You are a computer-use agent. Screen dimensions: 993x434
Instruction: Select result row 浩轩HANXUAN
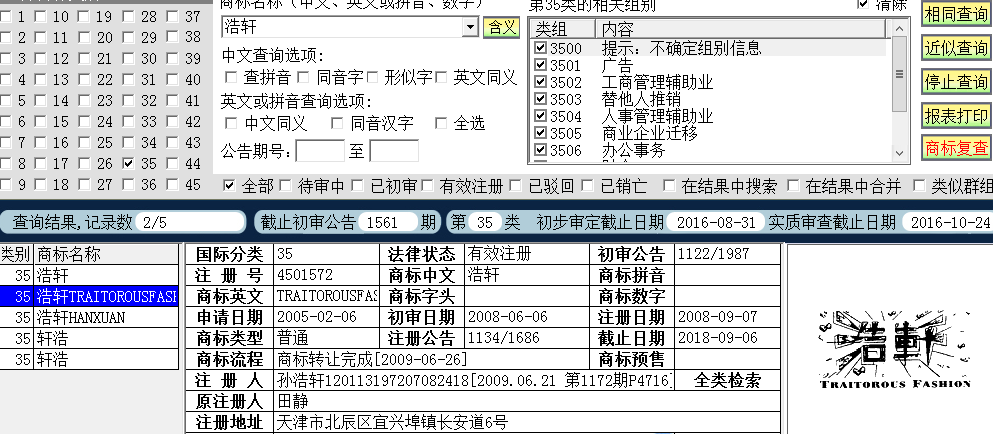click(x=89, y=317)
